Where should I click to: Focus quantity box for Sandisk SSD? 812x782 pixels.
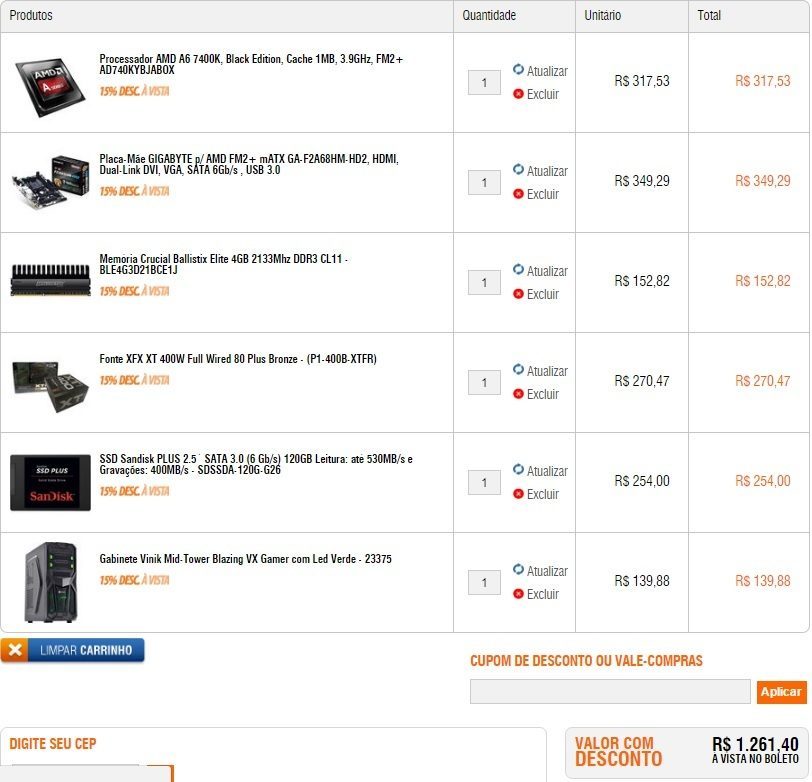point(484,482)
